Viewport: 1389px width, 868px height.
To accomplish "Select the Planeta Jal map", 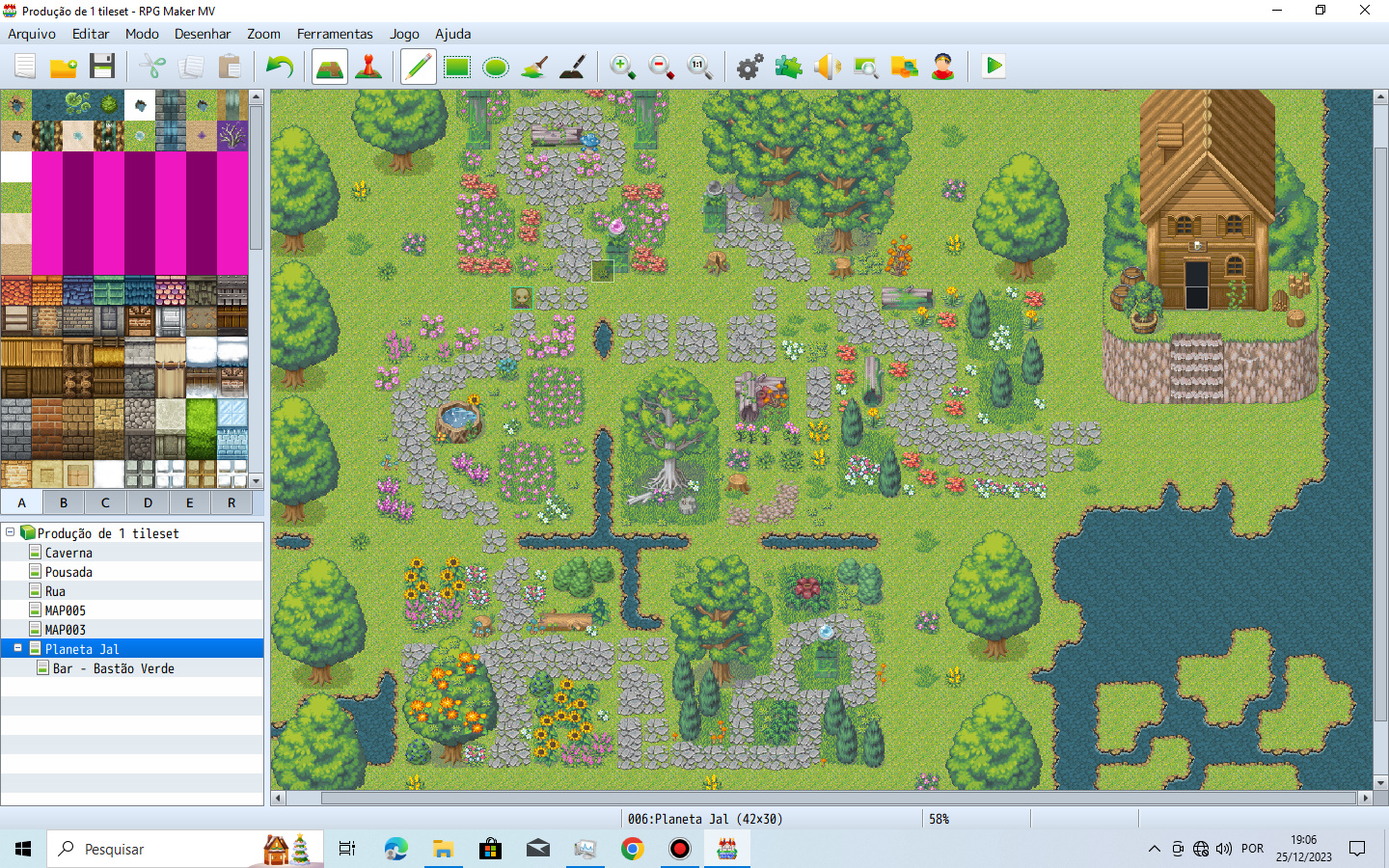I will click(82, 649).
